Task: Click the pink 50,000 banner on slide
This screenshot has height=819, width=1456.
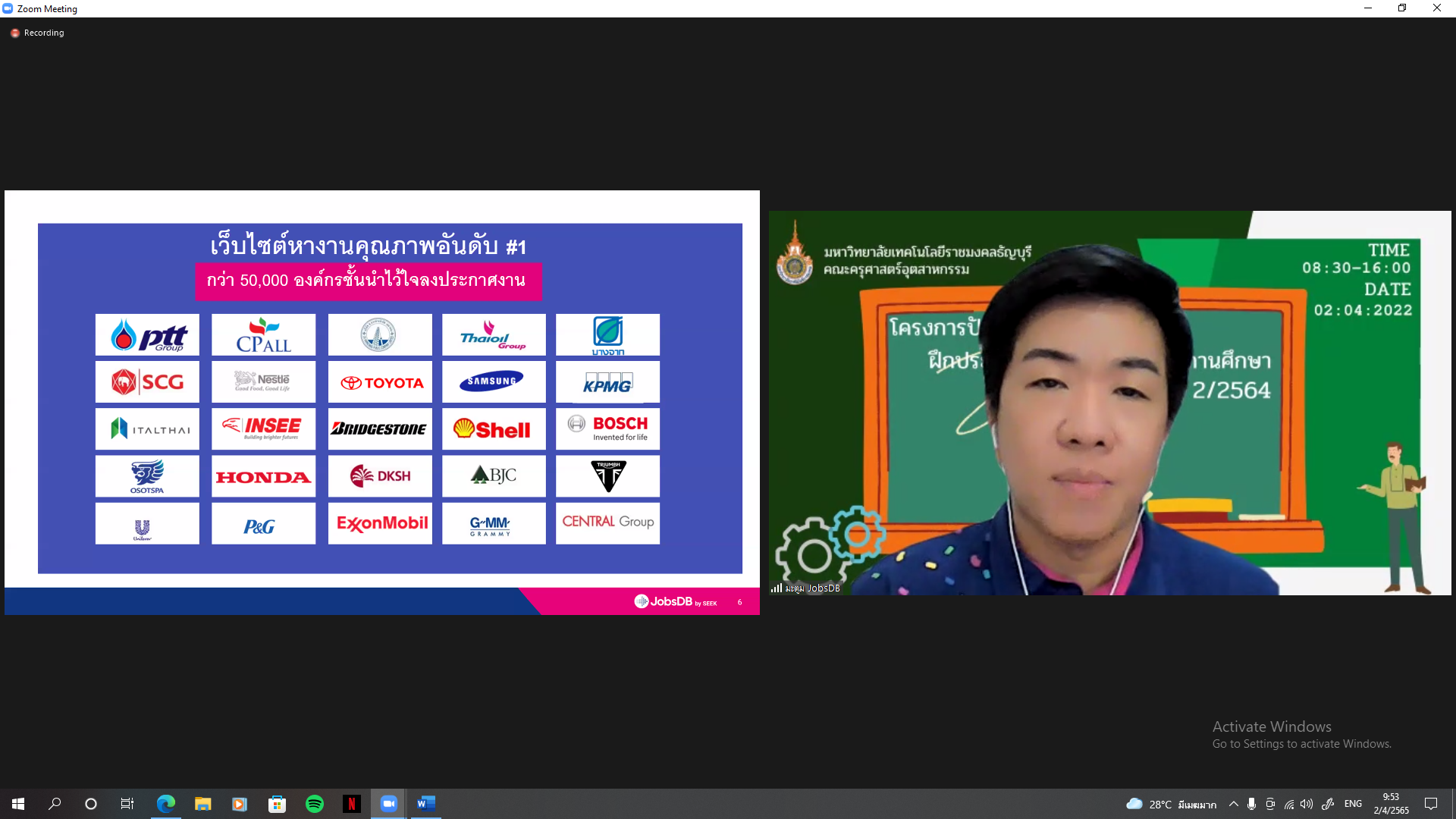Action: coord(369,281)
